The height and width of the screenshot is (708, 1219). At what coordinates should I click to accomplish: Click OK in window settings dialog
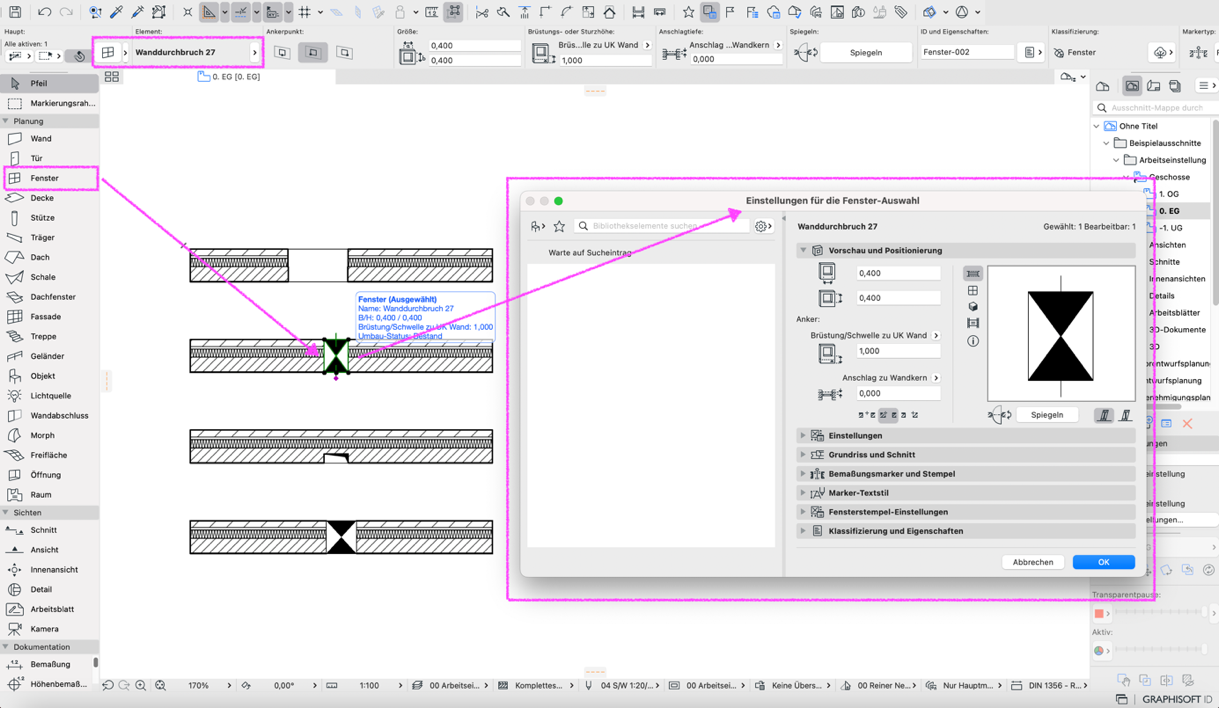pyautogui.click(x=1104, y=562)
